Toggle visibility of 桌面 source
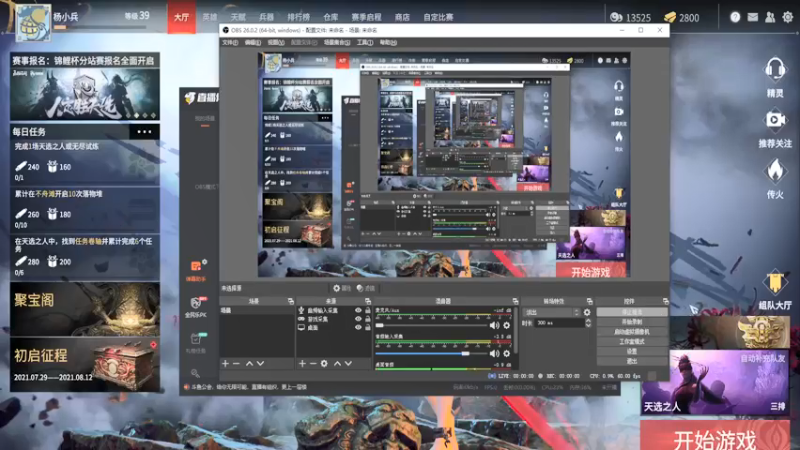 [x=358, y=328]
